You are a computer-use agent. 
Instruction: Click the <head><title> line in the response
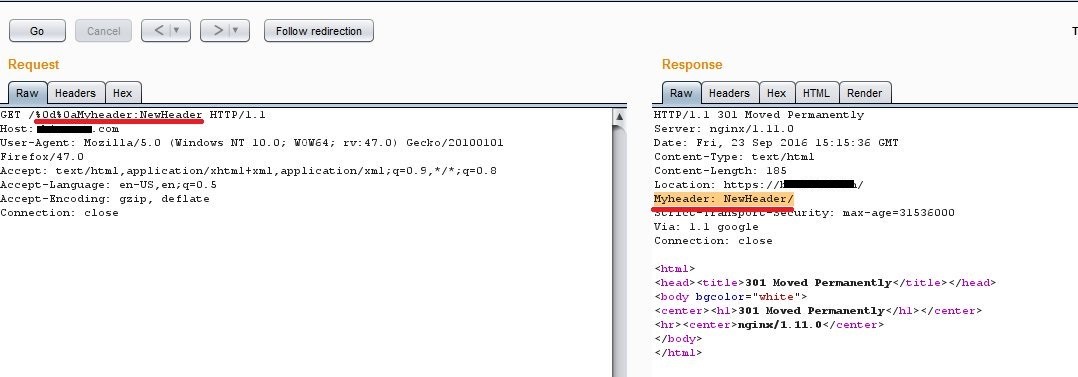(x=825, y=283)
